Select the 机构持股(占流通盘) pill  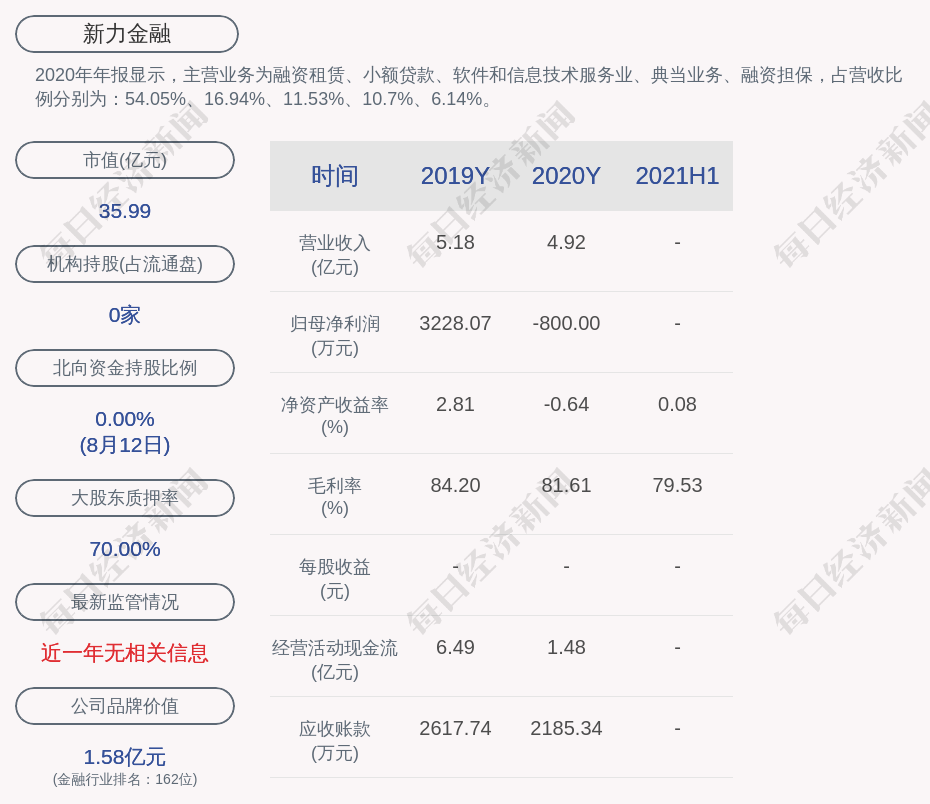(x=125, y=264)
